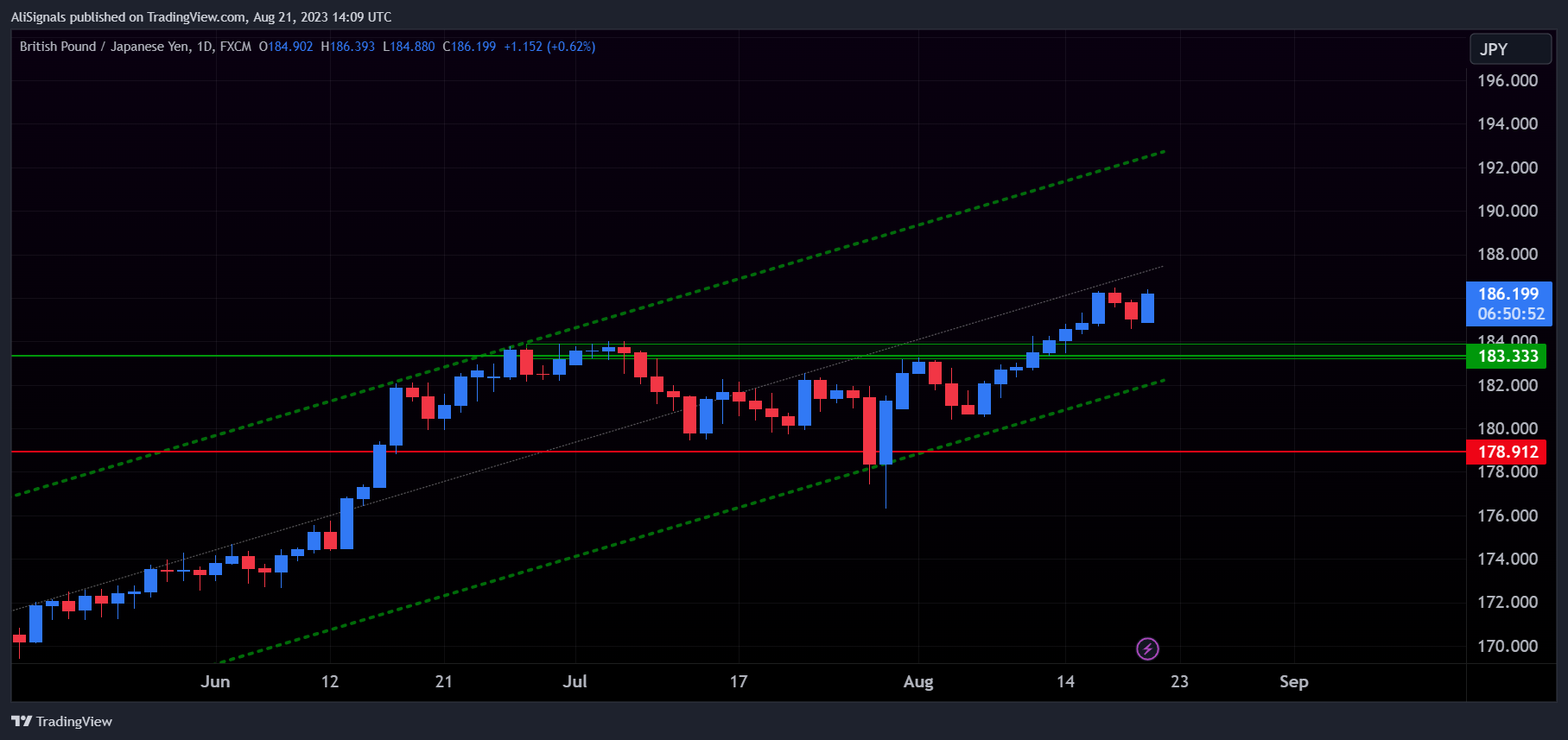Click the close value C186.199
Viewport: 1568px width, 740px height.
(469, 47)
